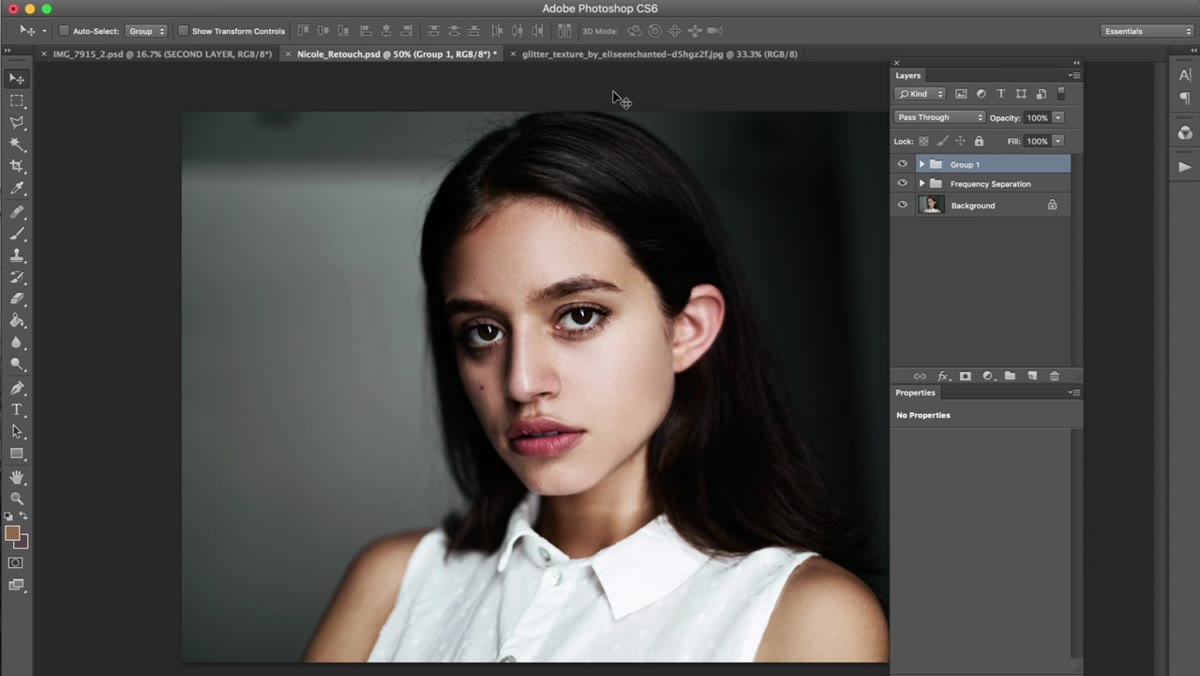
Task: Select the History Brush tool
Action: (x=17, y=277)
